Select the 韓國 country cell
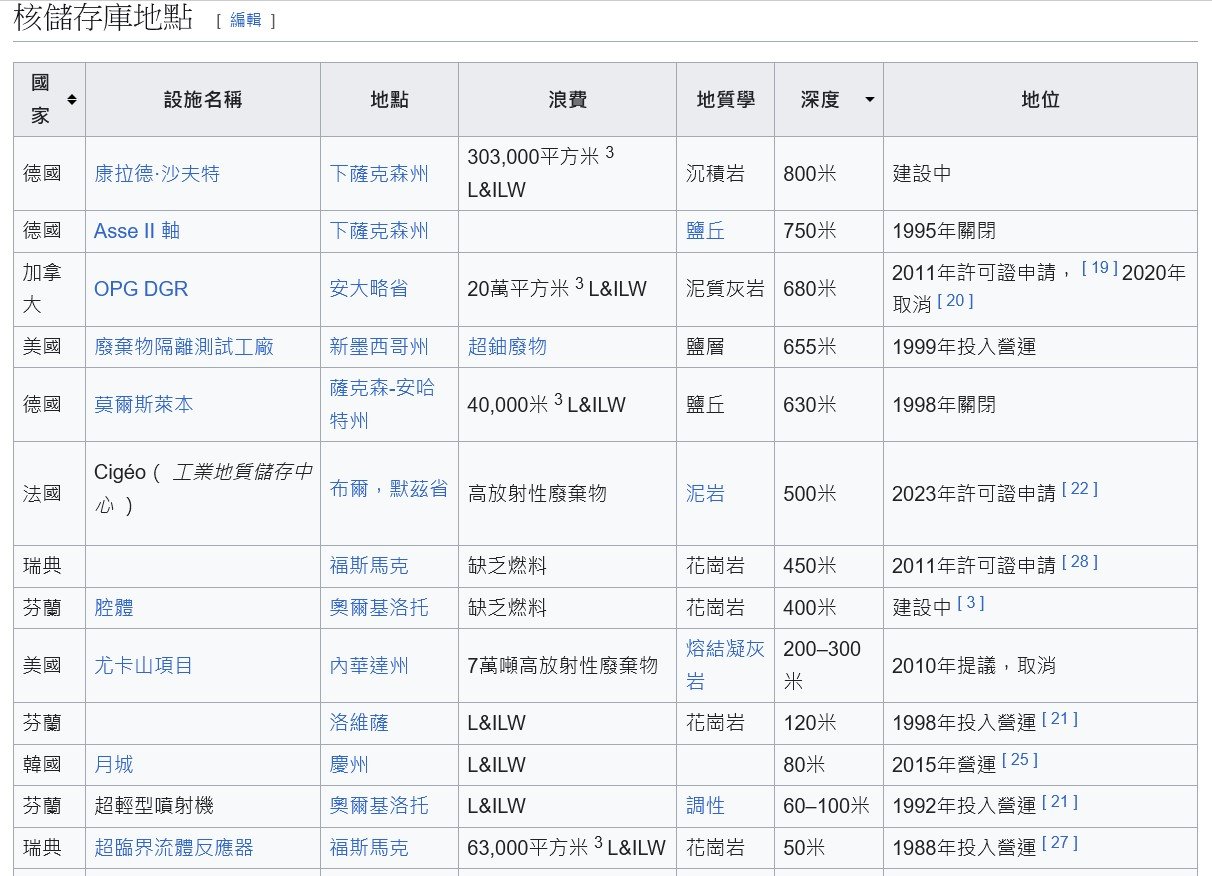The width and height of the screenshot is (1212, 876). (x=50, y=765)
